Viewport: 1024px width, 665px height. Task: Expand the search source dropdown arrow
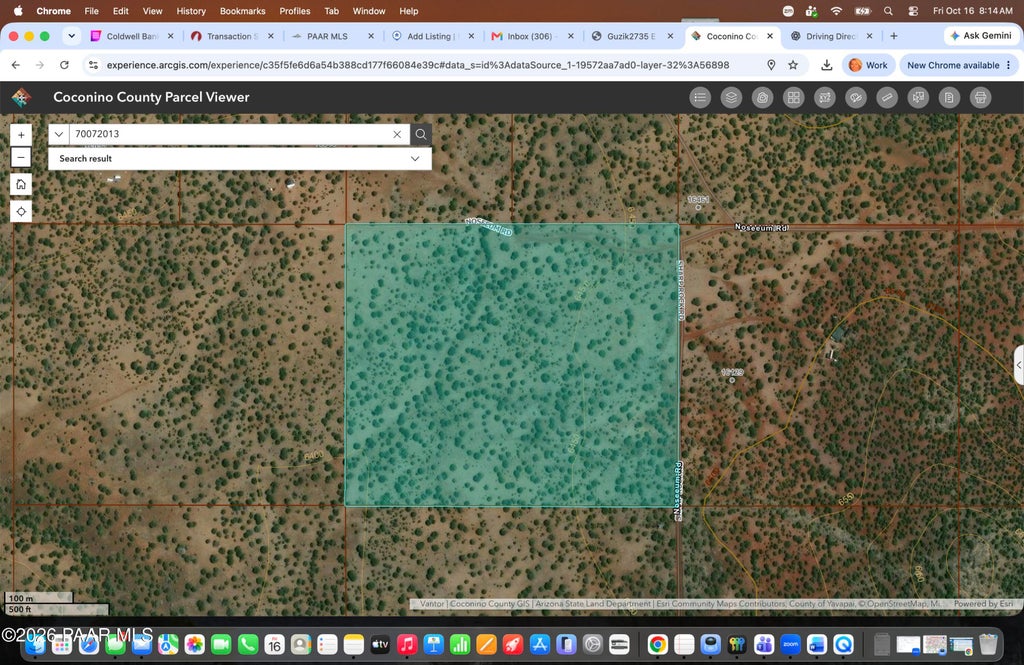[59, 134]
